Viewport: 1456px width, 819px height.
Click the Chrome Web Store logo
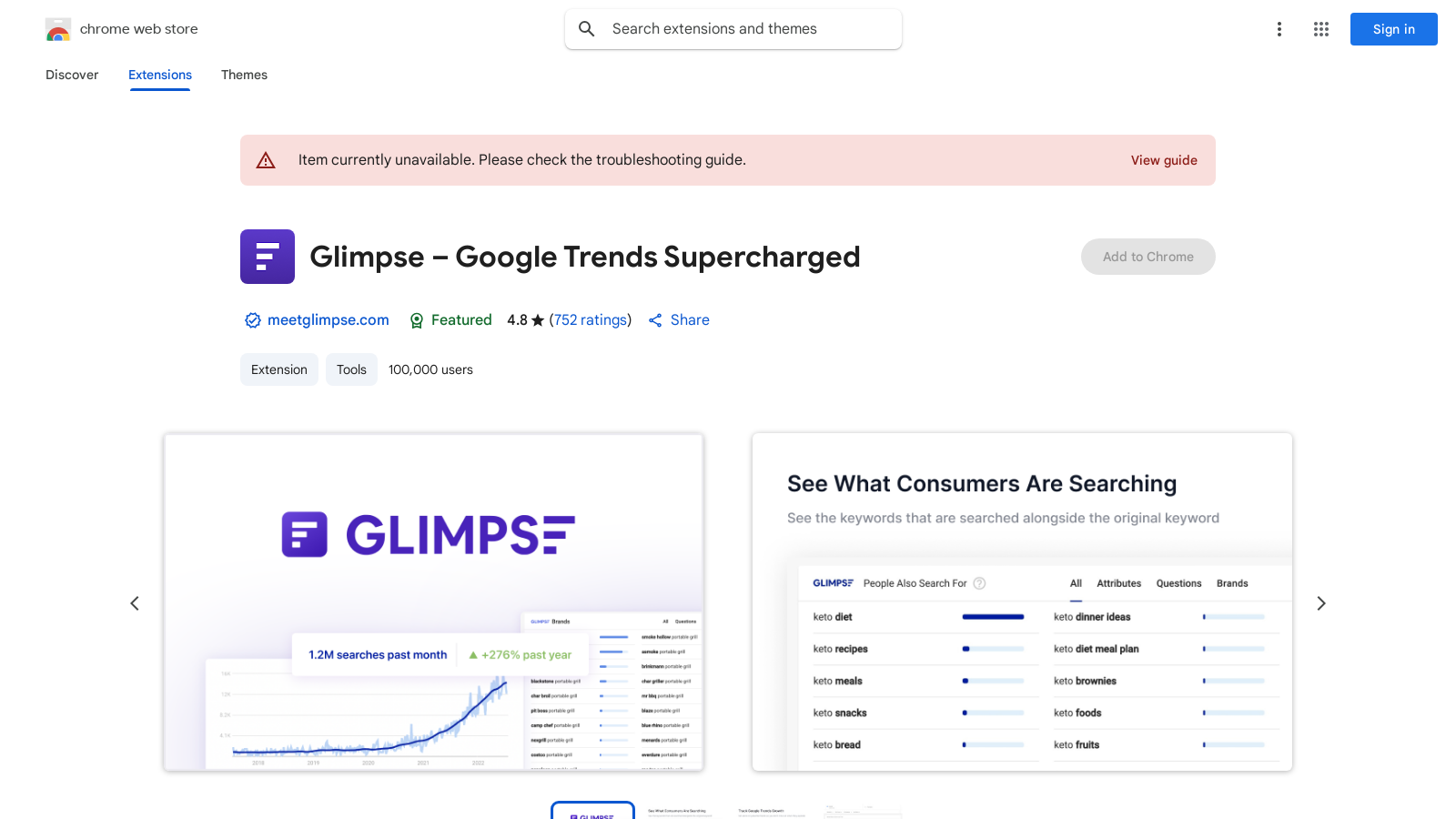click(x=58, y=29)
